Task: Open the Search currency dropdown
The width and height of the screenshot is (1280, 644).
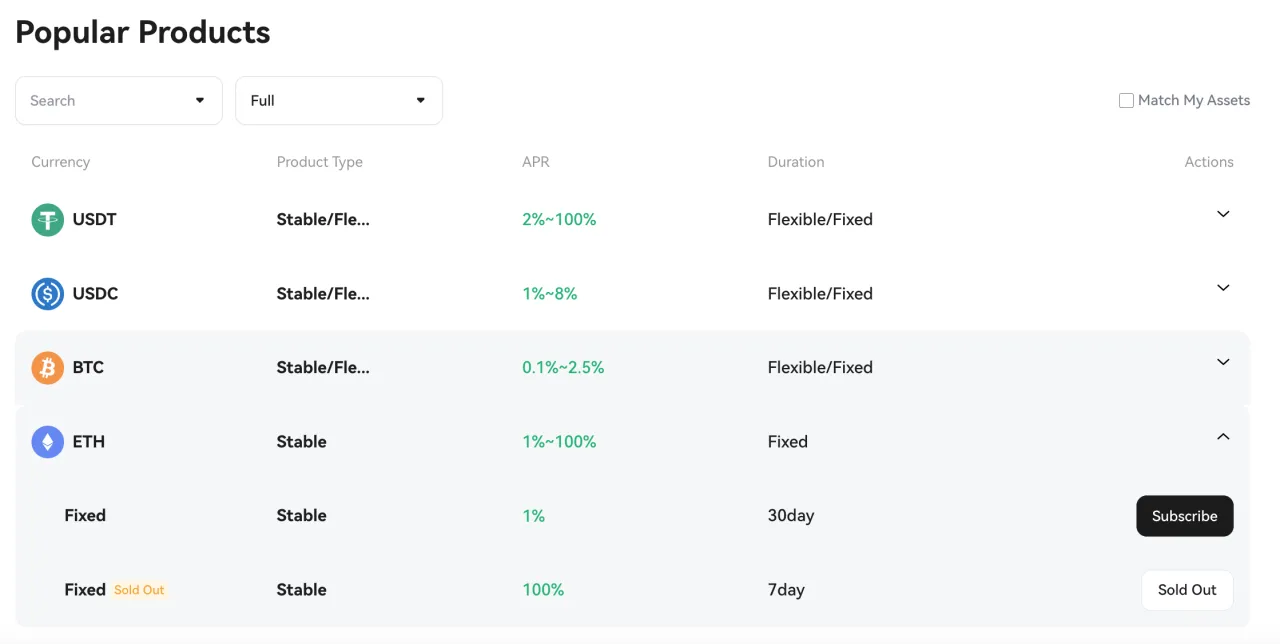Action: click(x=119, y=100)
